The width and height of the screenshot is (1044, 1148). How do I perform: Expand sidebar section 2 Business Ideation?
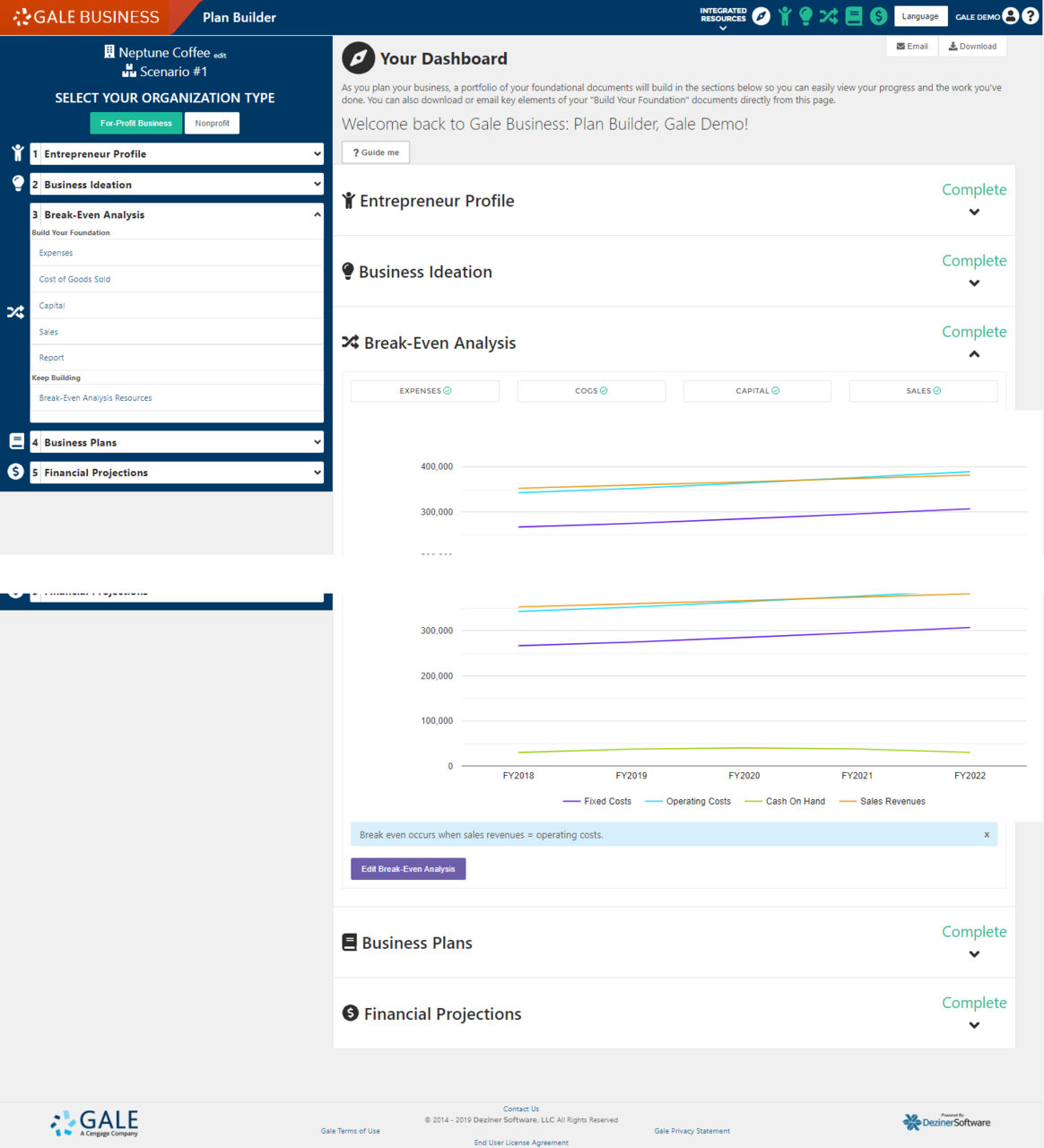click(x=177, y=185)
